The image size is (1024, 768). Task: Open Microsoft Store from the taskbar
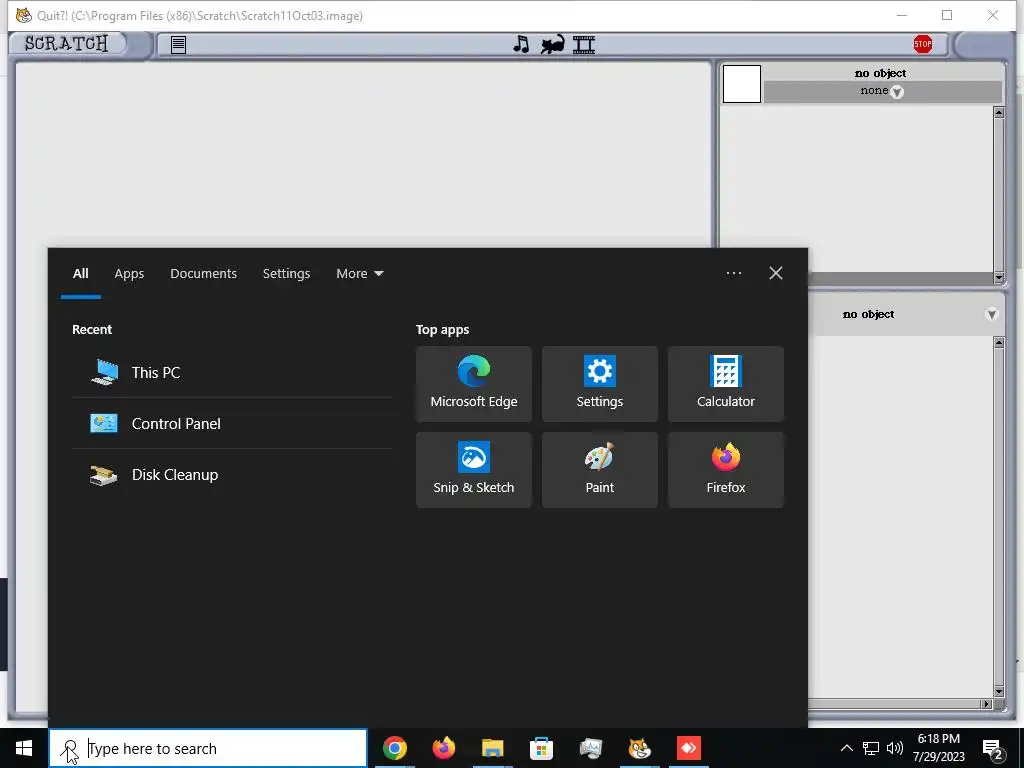[541, 748]
